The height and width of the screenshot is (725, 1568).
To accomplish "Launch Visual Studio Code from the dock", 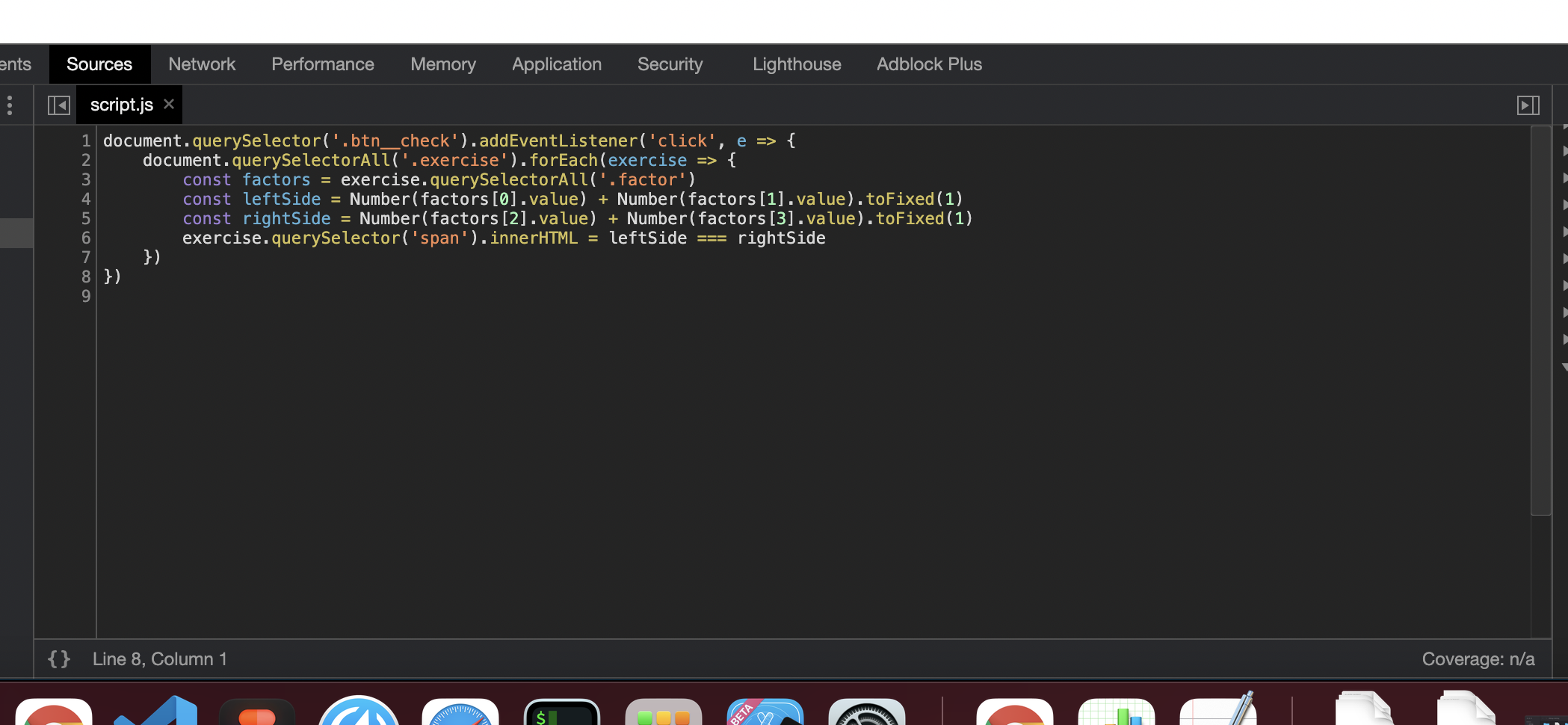I will (156, 712).
